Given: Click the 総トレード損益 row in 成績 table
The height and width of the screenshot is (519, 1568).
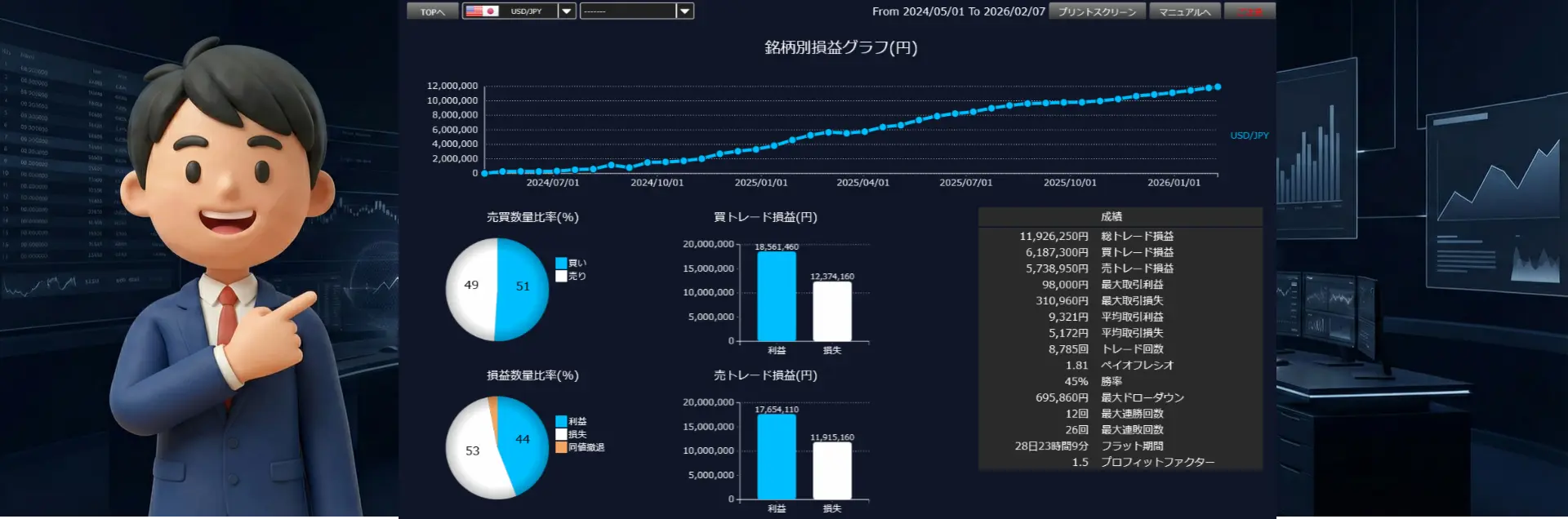Looking at the screenshot, I should tap(1120, 236).
